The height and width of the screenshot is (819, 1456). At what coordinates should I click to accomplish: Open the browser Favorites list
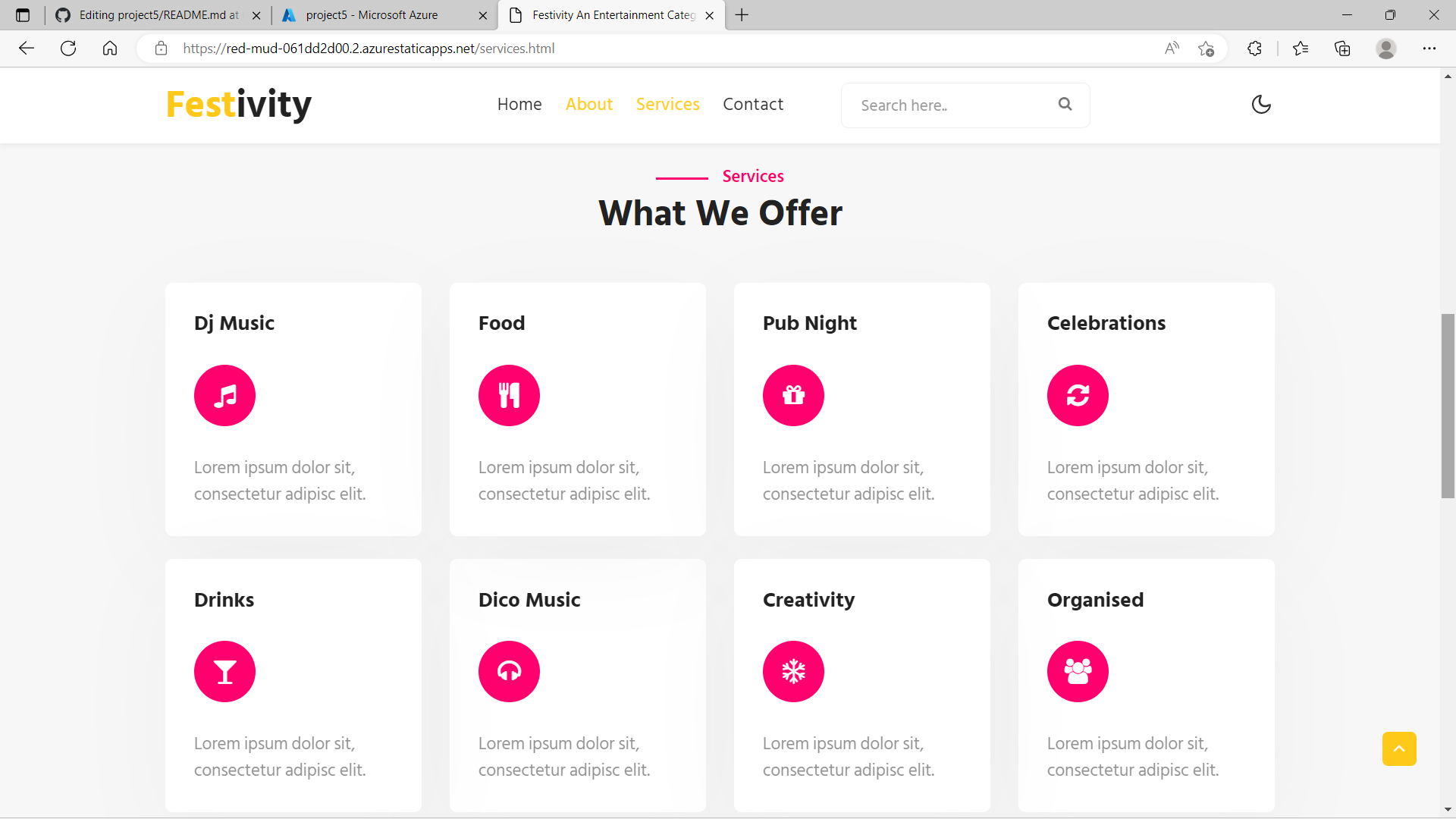(x=1301, y=49)
